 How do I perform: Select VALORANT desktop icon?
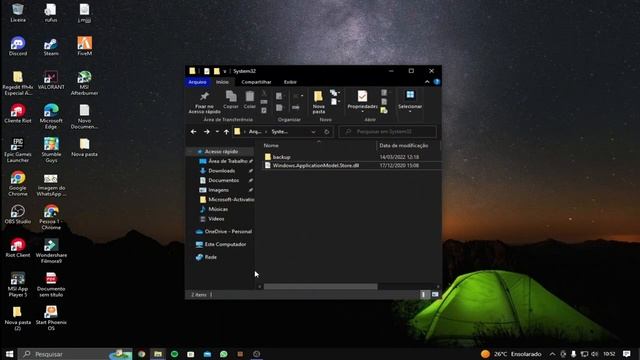pos(51,80)
